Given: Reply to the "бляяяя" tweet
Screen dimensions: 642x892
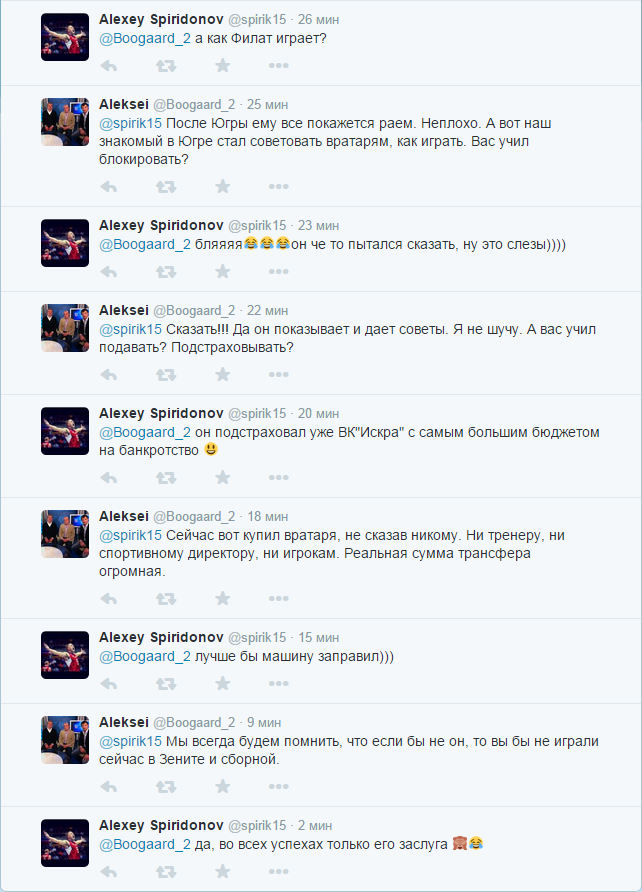Looking at the screenshot, I should click(109, 272).
